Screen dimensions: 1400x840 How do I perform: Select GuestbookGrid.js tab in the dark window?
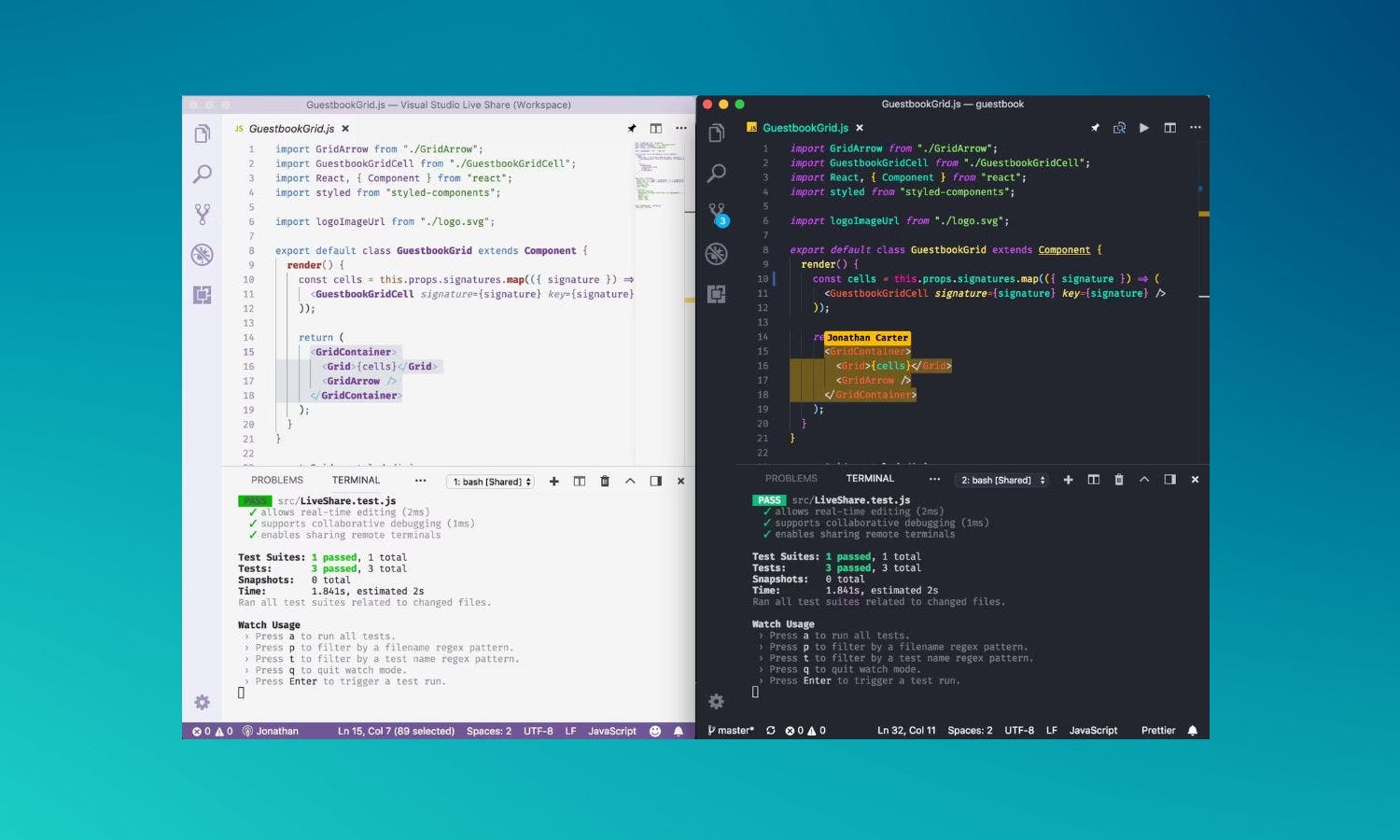[805, 128]
